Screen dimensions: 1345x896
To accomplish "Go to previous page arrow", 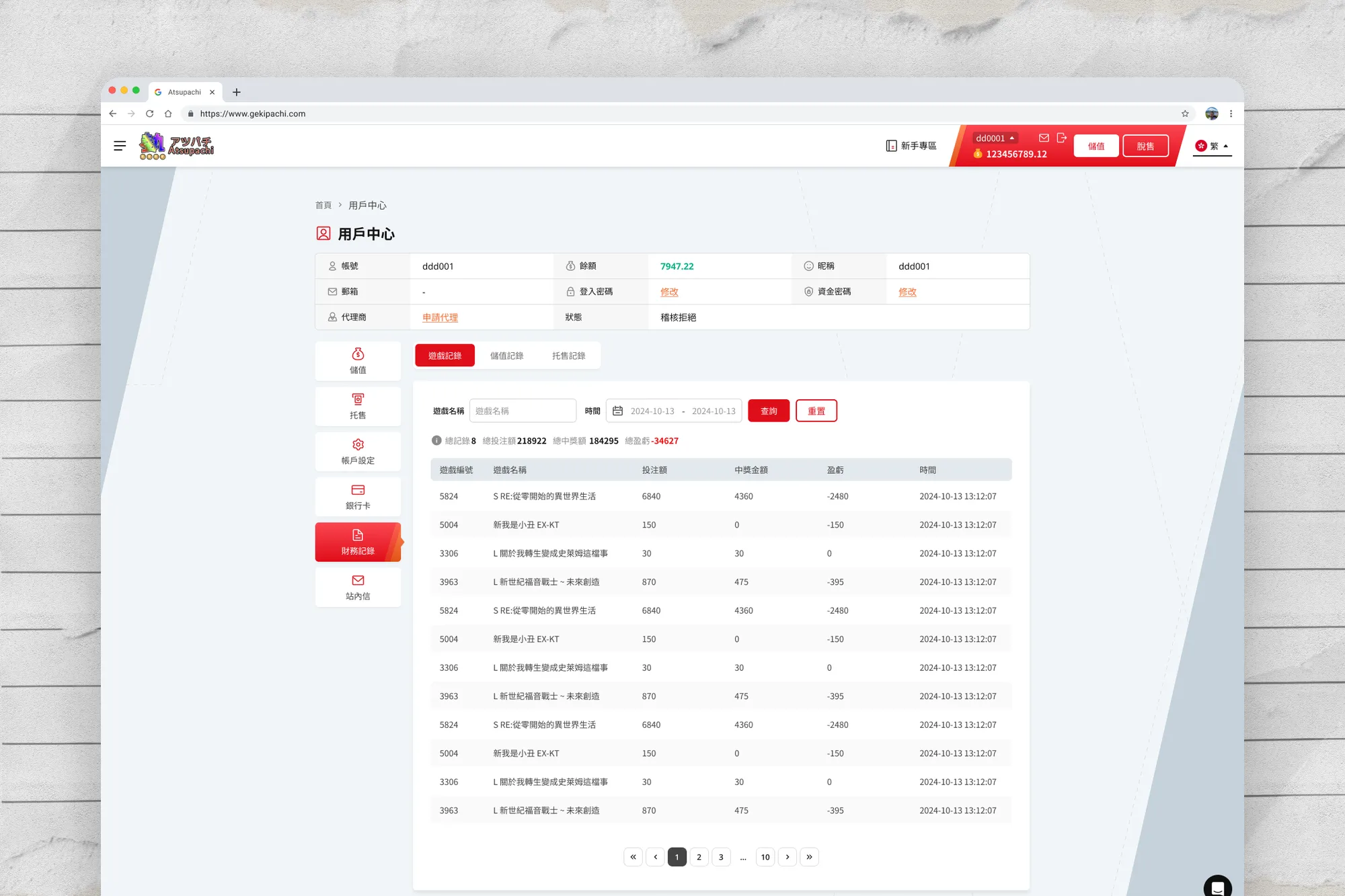I will pyautogui.click(x=655, y=857).
